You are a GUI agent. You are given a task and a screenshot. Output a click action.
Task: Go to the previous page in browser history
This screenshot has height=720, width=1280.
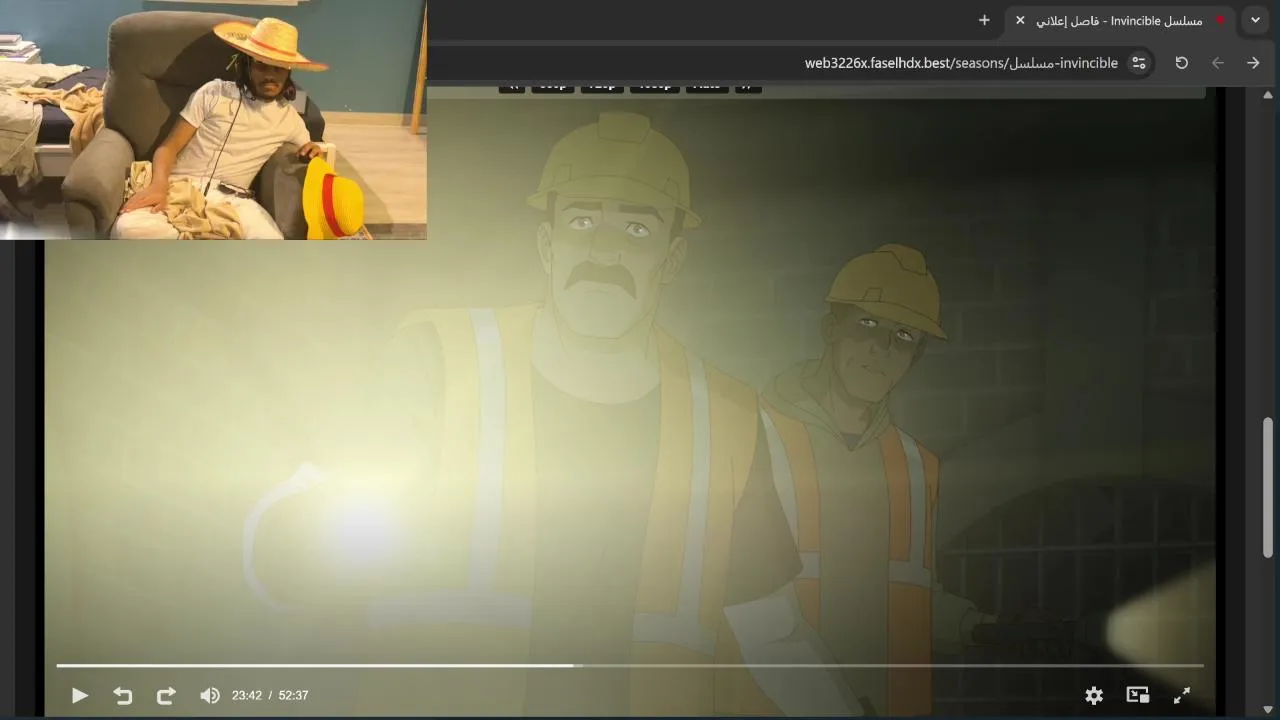1217,62
